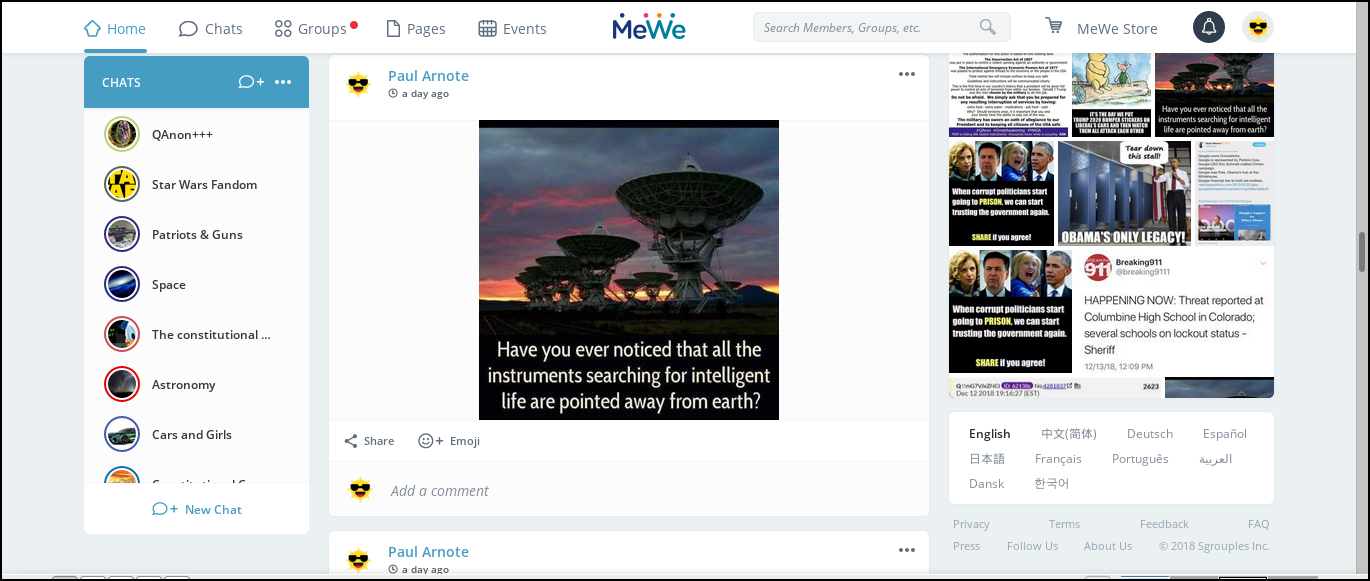Open Privacy footer link
The height and width of the screenshot is (581, 1370).
(971, 524)
